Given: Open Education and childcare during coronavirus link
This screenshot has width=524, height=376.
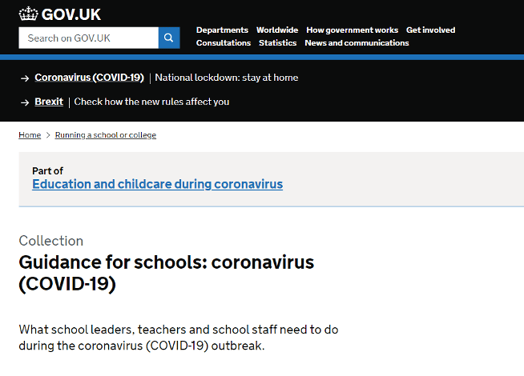Looking at the screenshot, I should pyautogui.click(x=157, y=184).
